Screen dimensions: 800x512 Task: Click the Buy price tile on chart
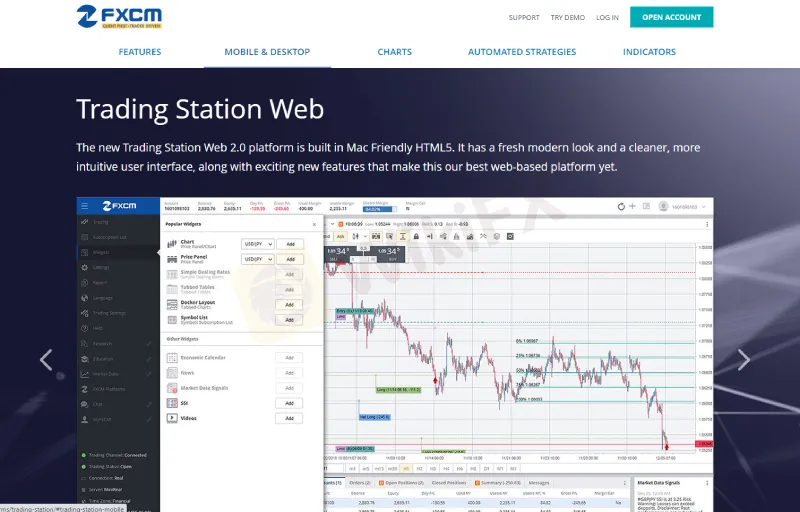[392, 254]
